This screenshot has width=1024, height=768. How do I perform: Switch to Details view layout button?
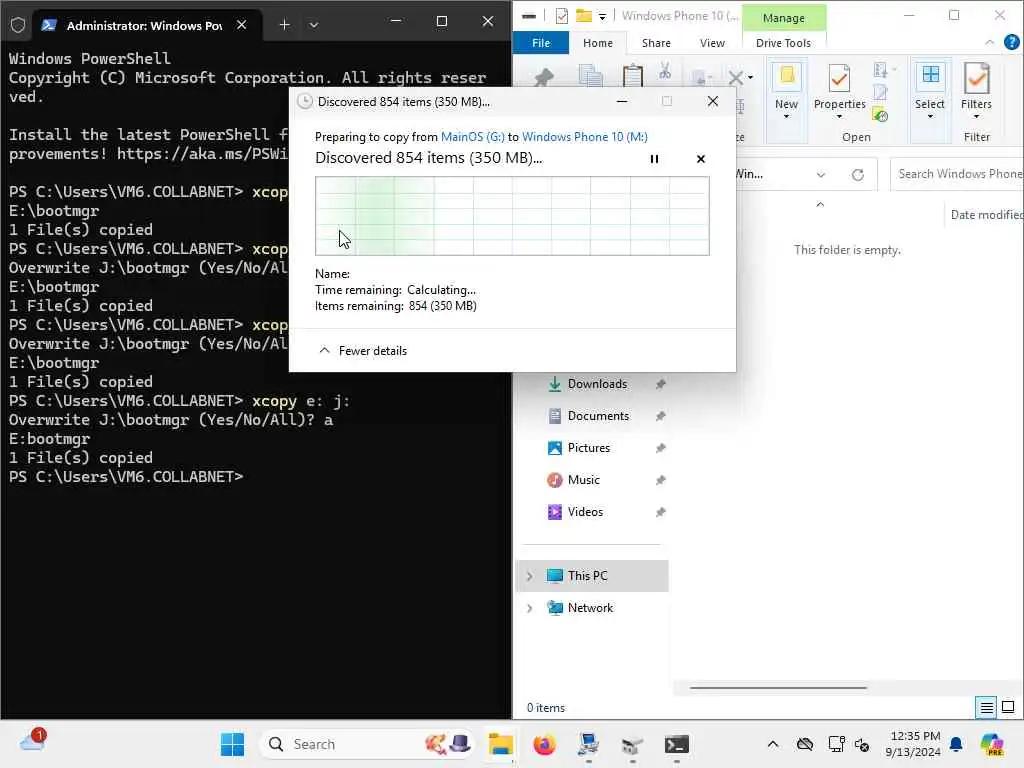pyautogui.click(x=986, y=707)
